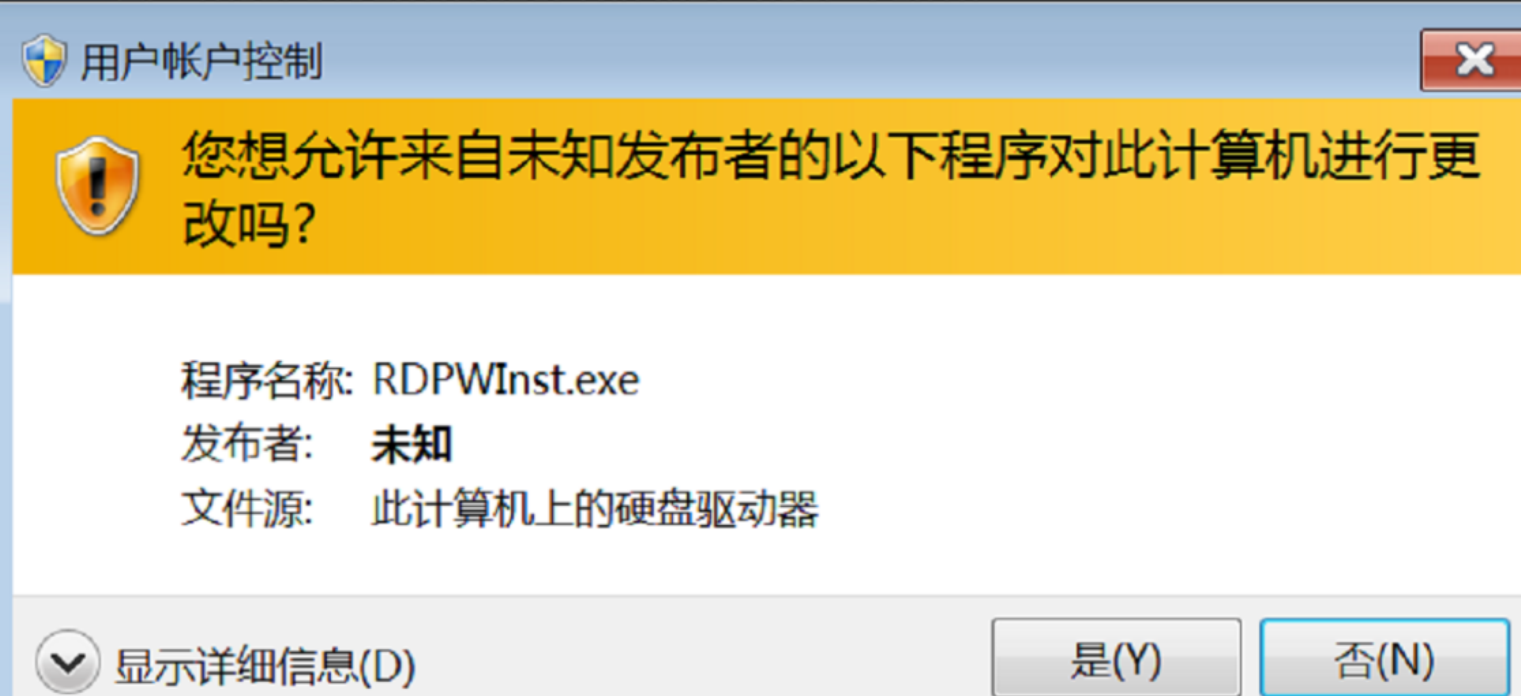Viewport: 1521px width, 696px height.
Task: Click the 发布者 label
Action: coord(247,445)
